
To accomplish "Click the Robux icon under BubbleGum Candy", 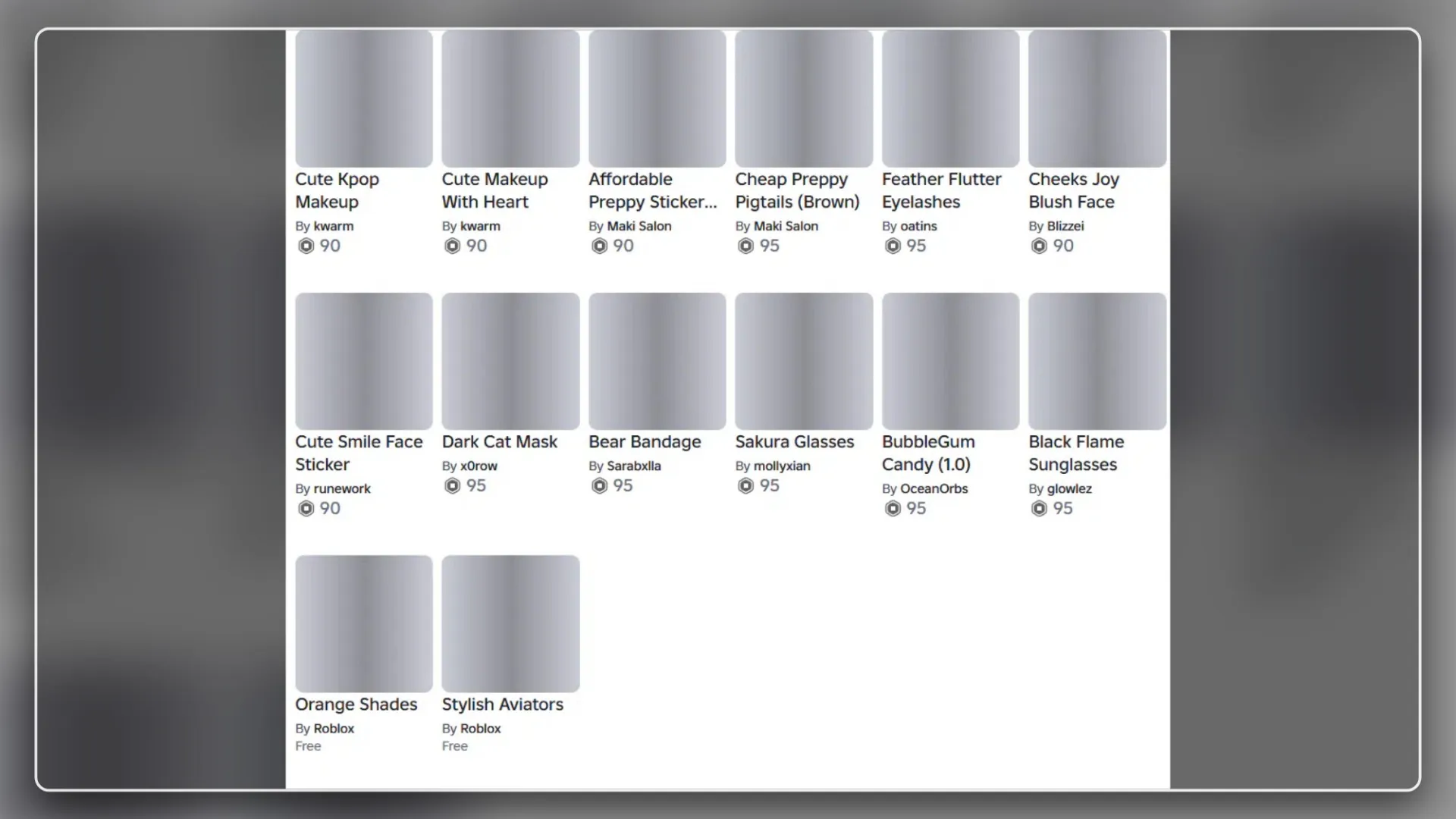I will pos(893,508).
